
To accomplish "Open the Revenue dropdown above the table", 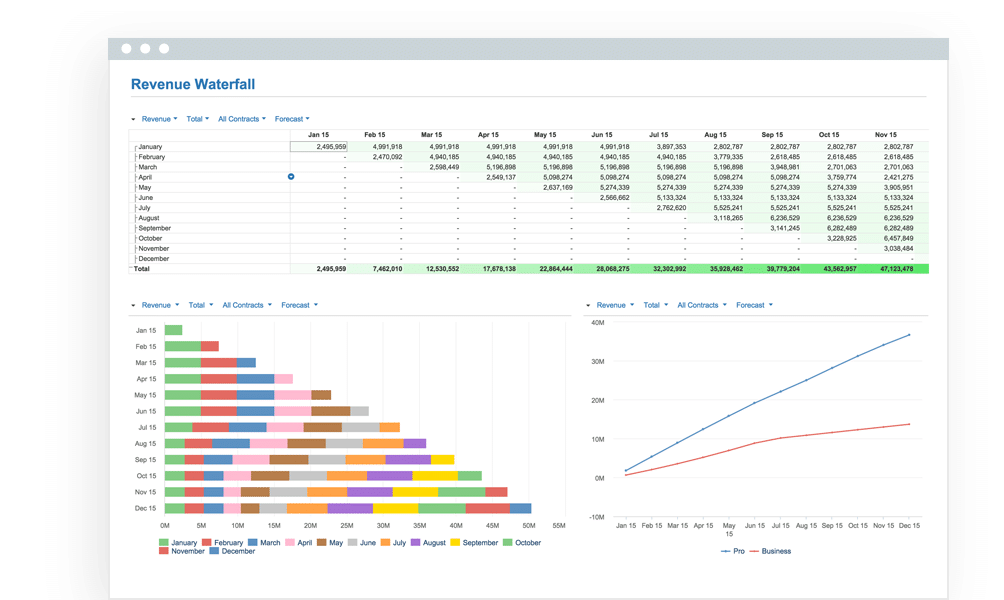I will click(157, 118).
